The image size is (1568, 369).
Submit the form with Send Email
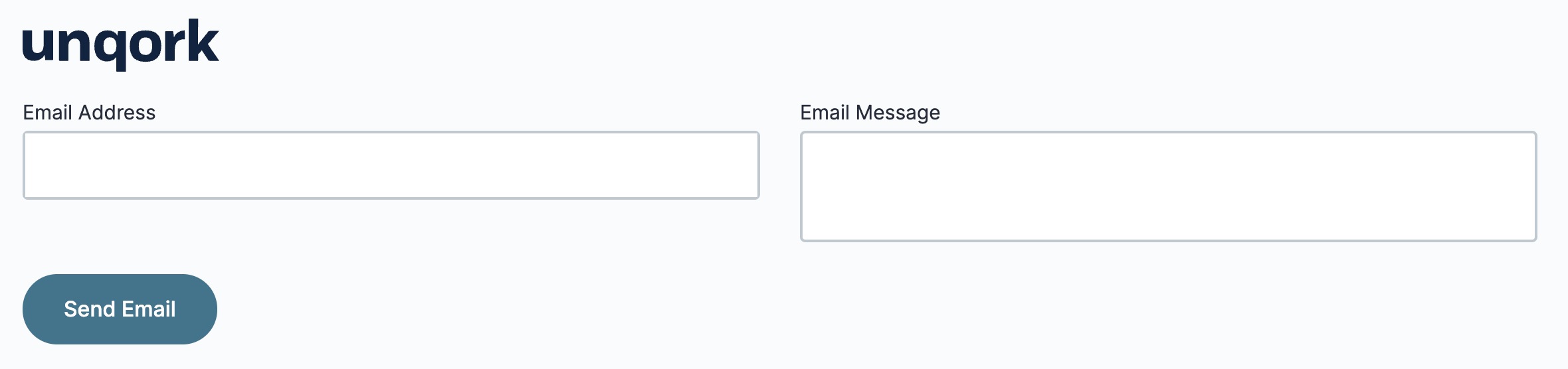tap(120, 309)
